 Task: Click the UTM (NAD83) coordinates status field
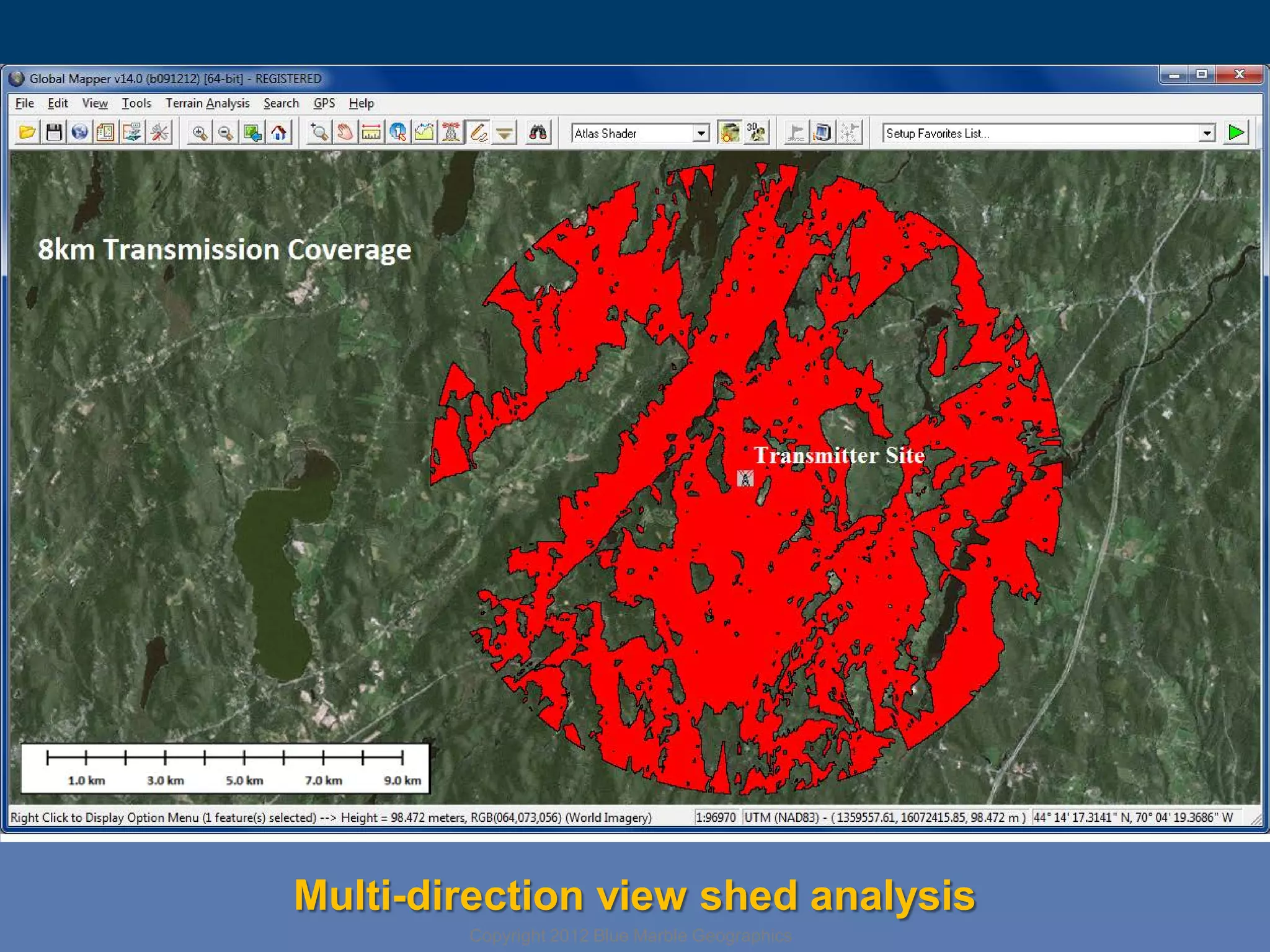(x=885, y=818)
